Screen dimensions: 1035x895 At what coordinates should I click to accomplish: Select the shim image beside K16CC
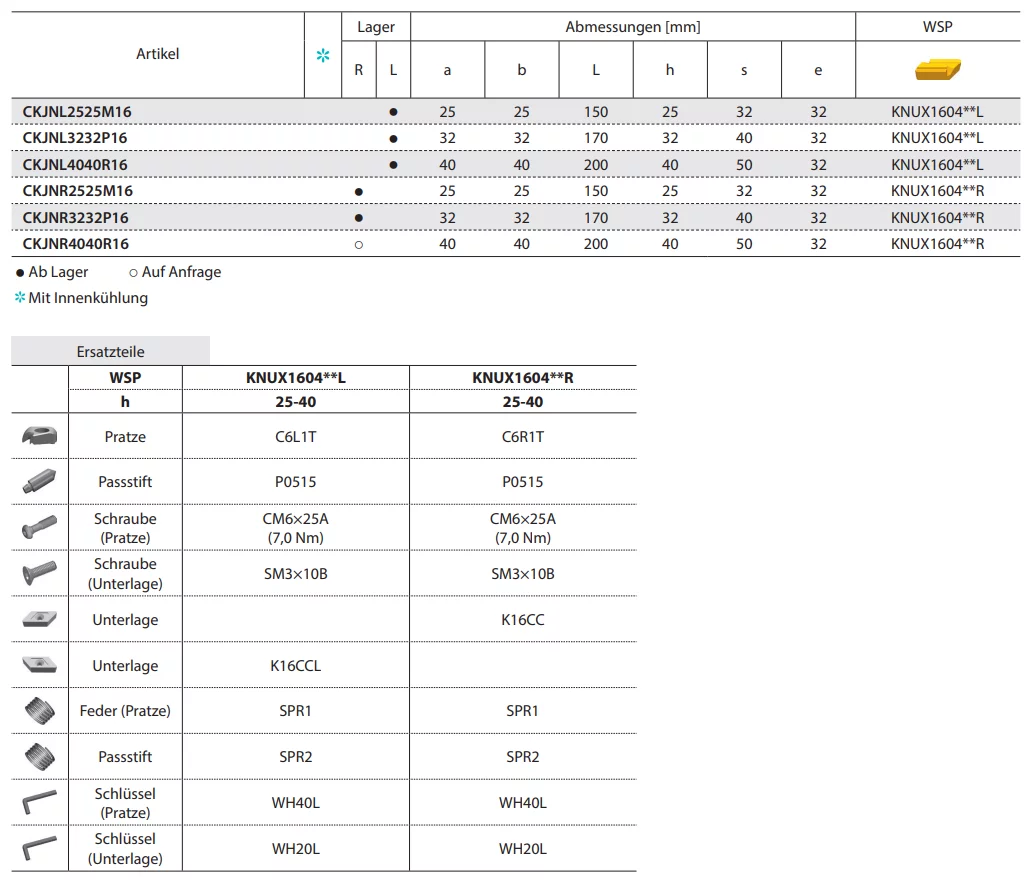[x=39, y=619]
